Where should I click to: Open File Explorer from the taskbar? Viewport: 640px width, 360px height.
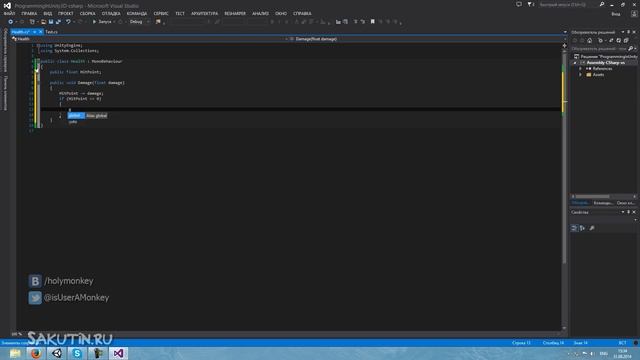(x=15, y=353)
